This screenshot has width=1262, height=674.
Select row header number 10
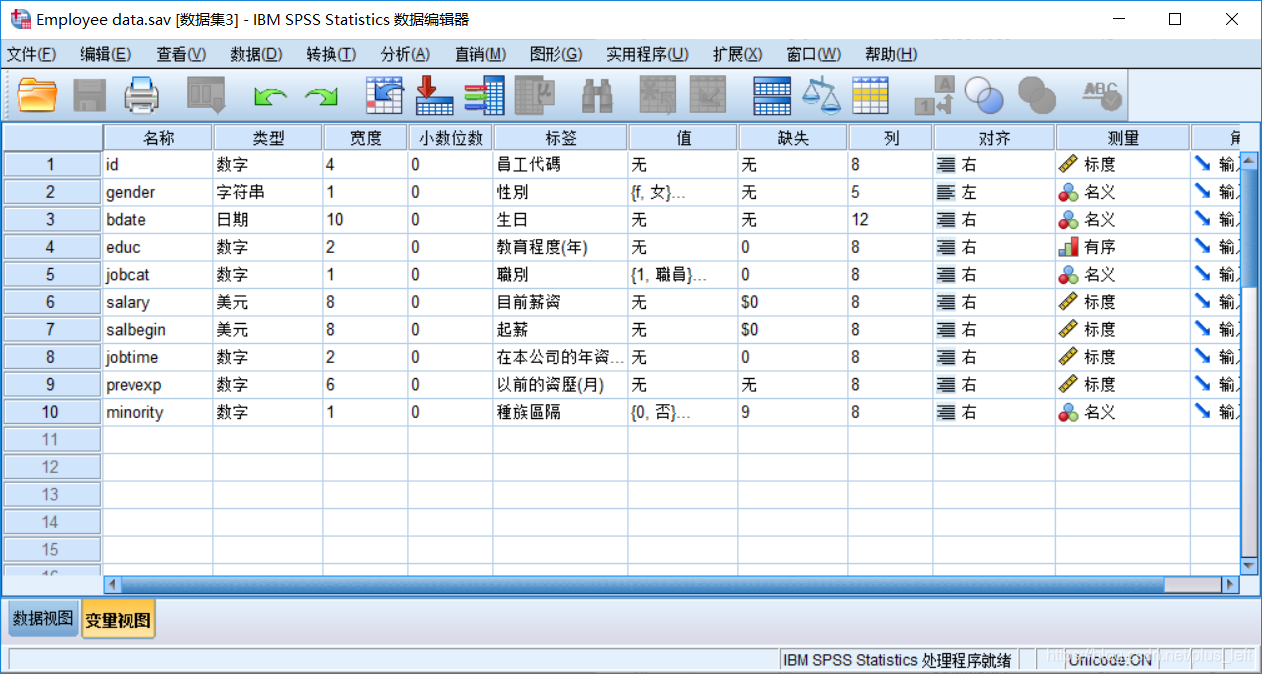[52, 412]
